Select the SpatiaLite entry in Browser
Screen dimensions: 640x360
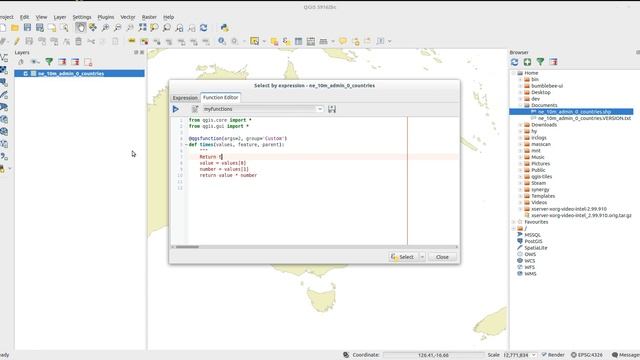point(536,248)
